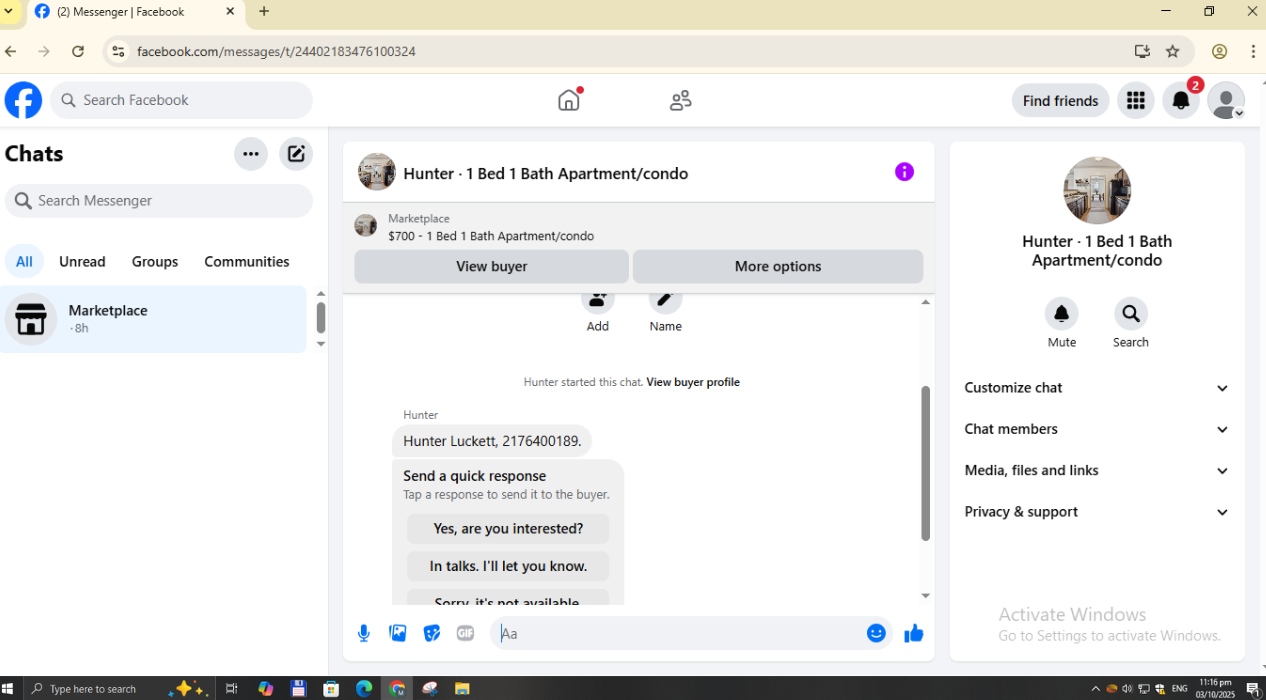Send quick response Yes, are you interested?
1266x700 pixels.
508,528
